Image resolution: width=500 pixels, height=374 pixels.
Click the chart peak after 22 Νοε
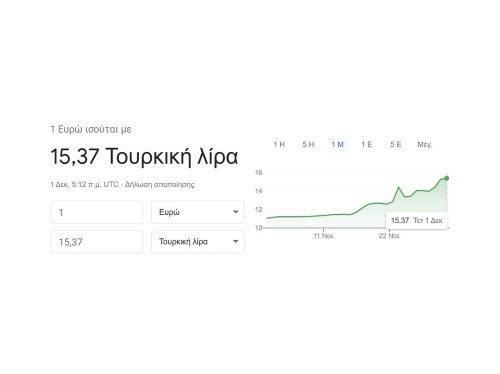398,187
